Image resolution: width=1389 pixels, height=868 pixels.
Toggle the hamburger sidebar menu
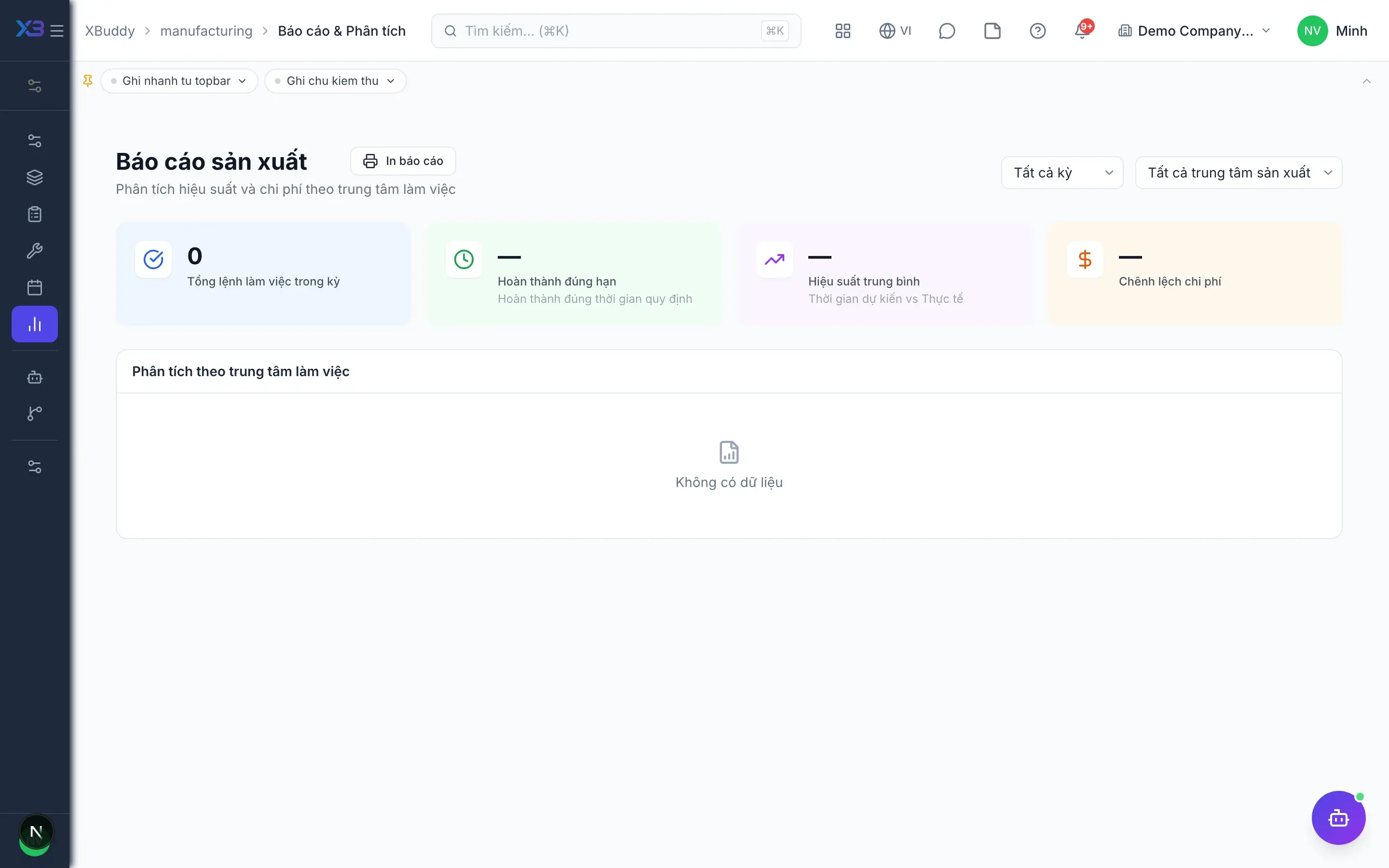pyautogui.click(x=57, y=30)
